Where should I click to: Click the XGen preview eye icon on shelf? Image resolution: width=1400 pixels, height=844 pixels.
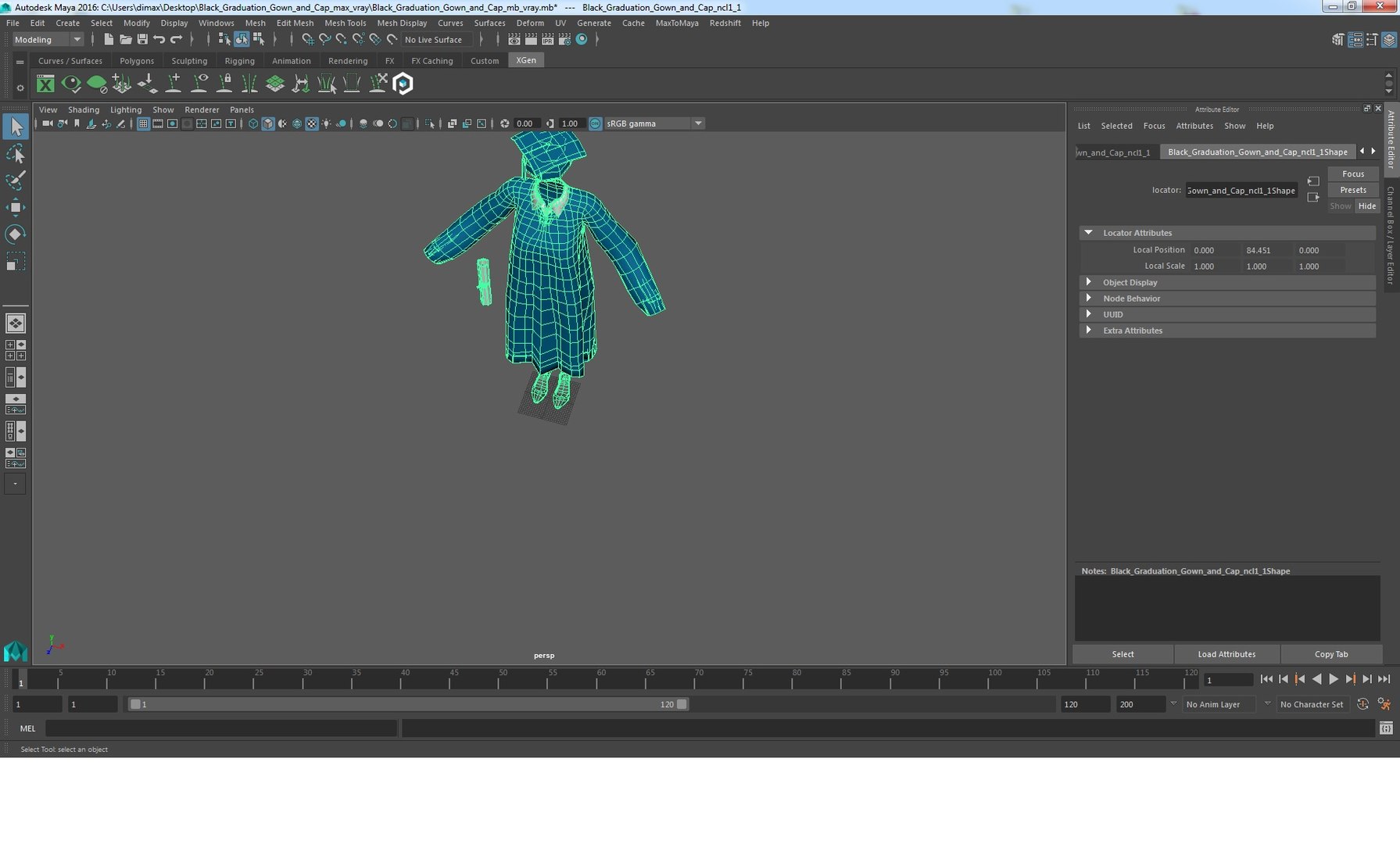(71, 84)
